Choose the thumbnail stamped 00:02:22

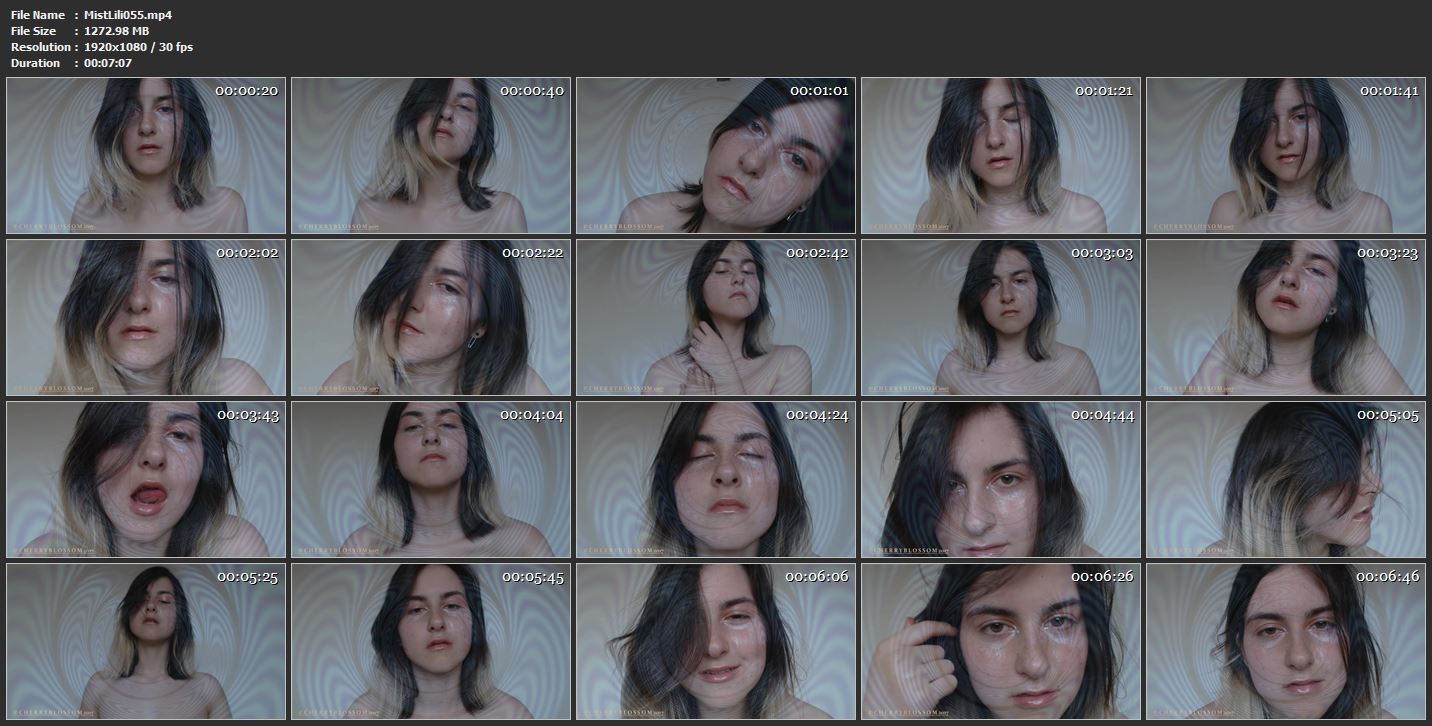(x=431, y=318)
